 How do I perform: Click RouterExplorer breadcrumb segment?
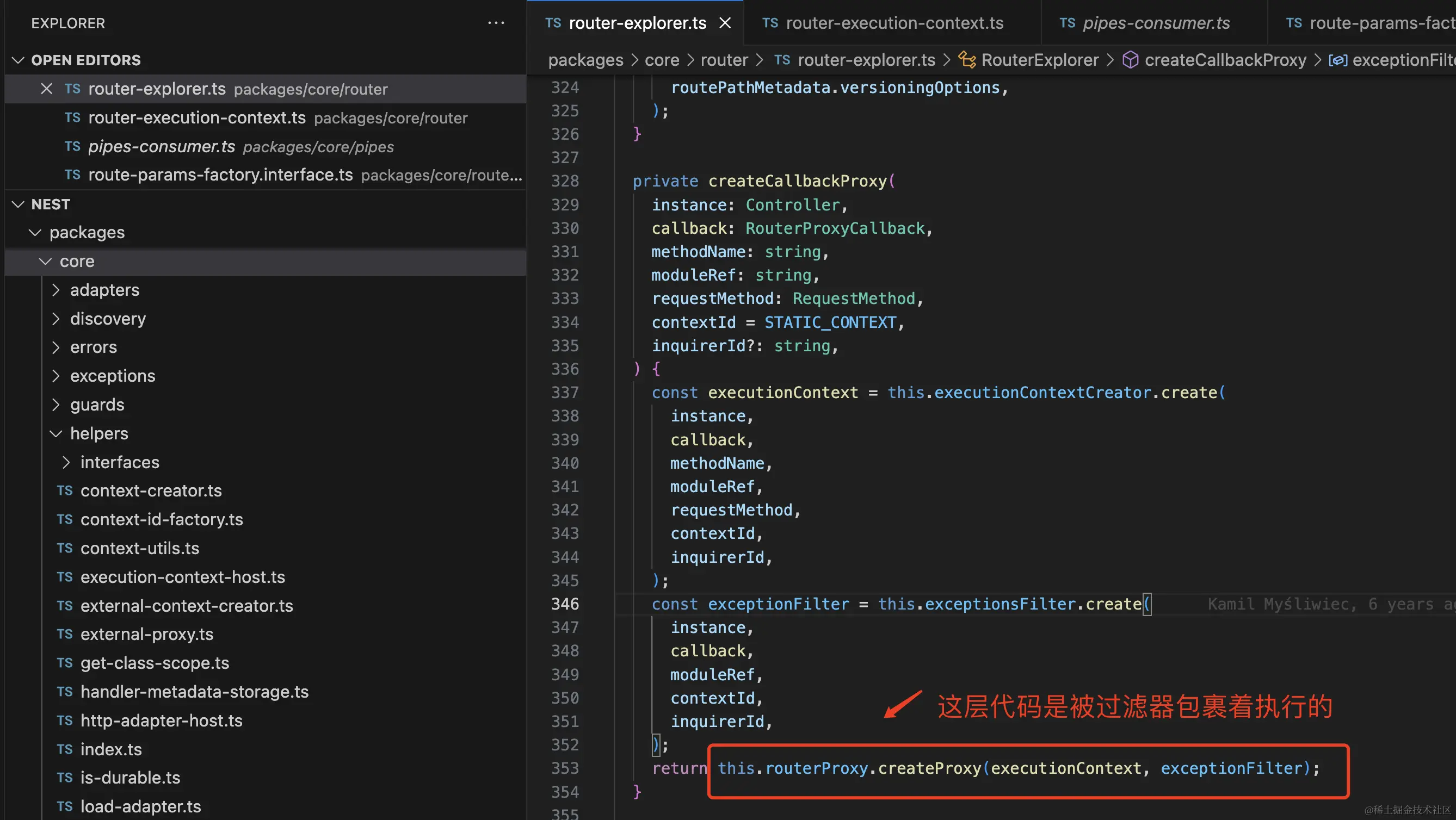coord(1040,60)
